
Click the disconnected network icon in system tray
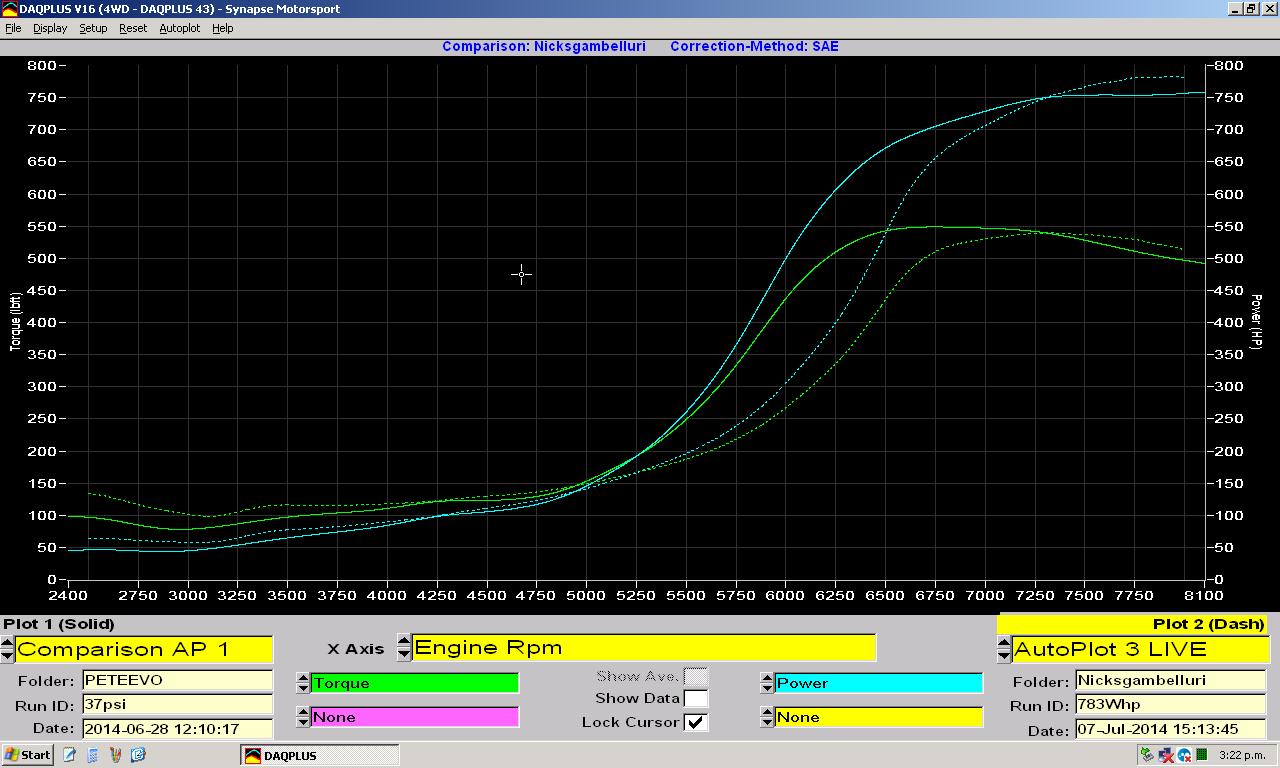[1165, 755]
